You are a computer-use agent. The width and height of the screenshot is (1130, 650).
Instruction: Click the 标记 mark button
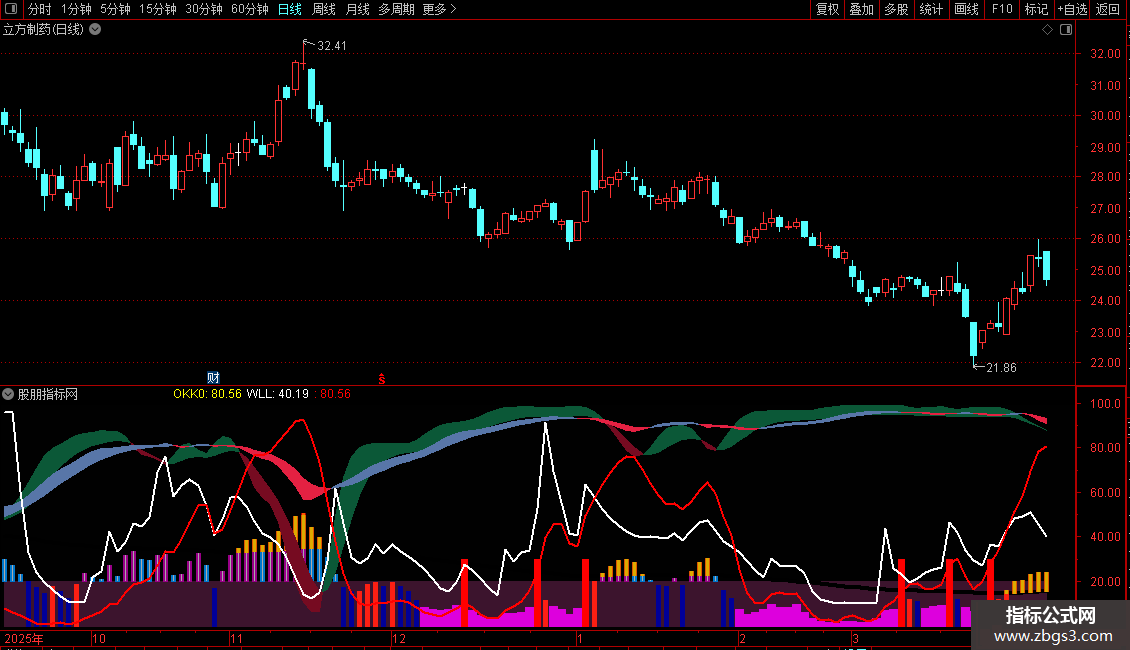[x=1036, y=9]
